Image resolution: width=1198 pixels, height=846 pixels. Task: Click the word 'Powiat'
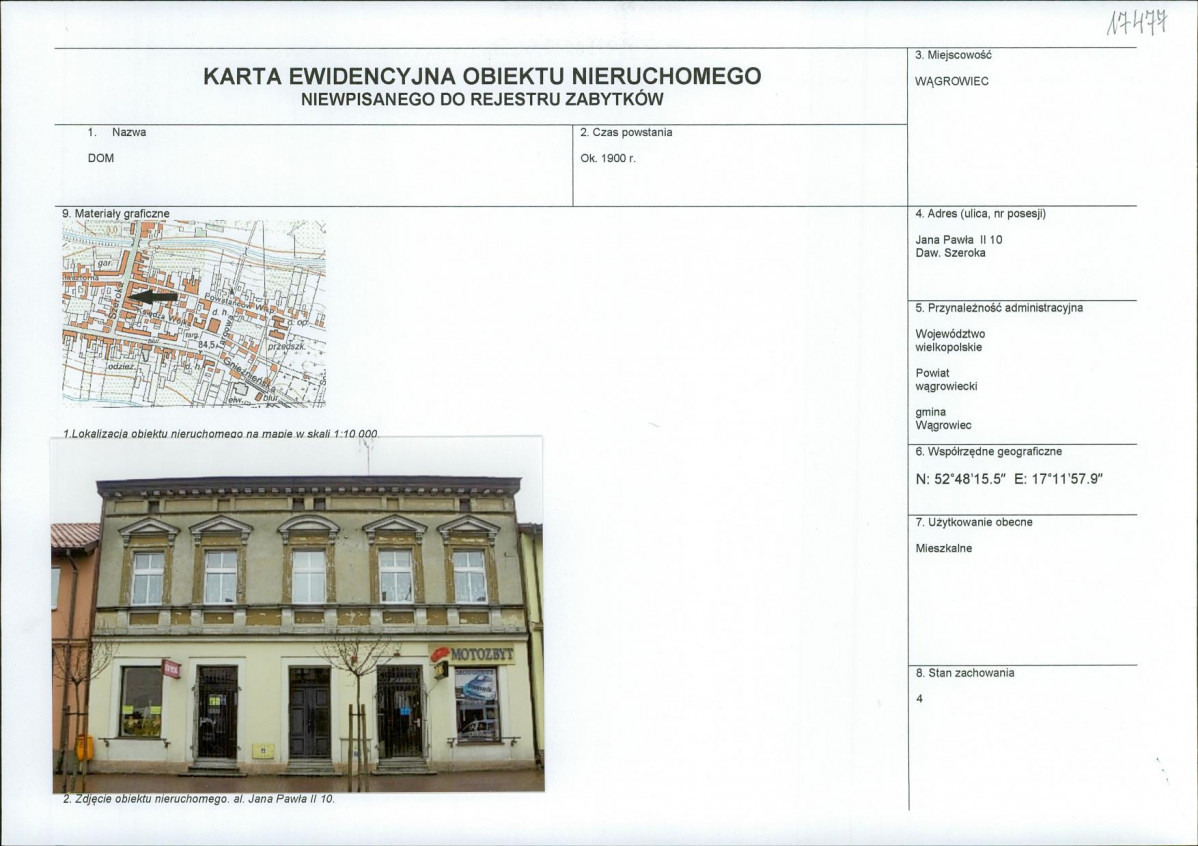click(x=932, y=373)
